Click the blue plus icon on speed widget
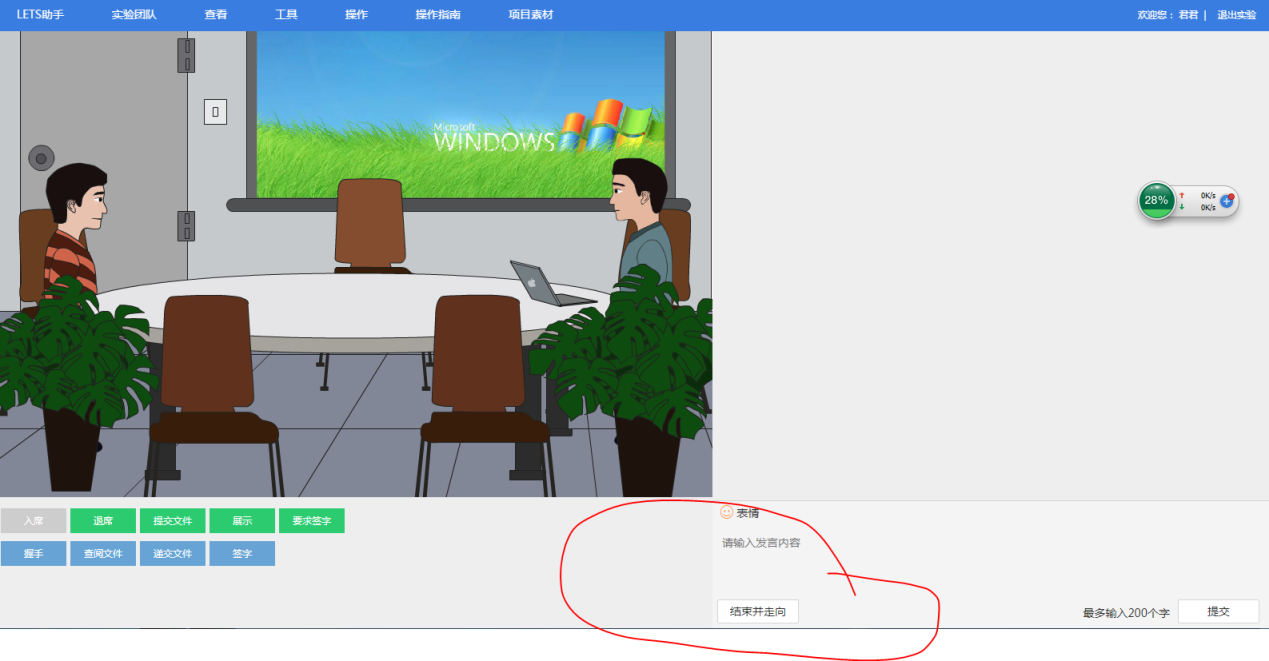 (1227, 201)
